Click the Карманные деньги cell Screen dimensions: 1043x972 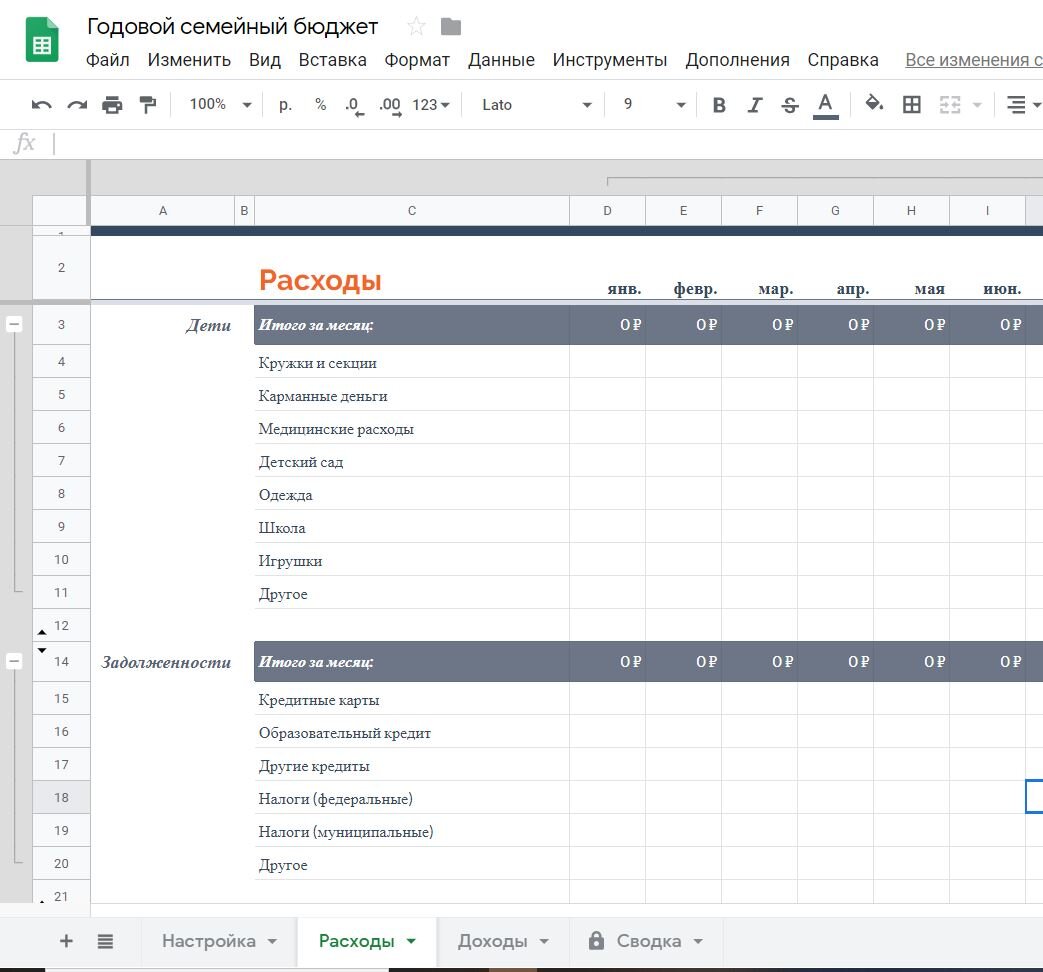click(x=412, y=395)
